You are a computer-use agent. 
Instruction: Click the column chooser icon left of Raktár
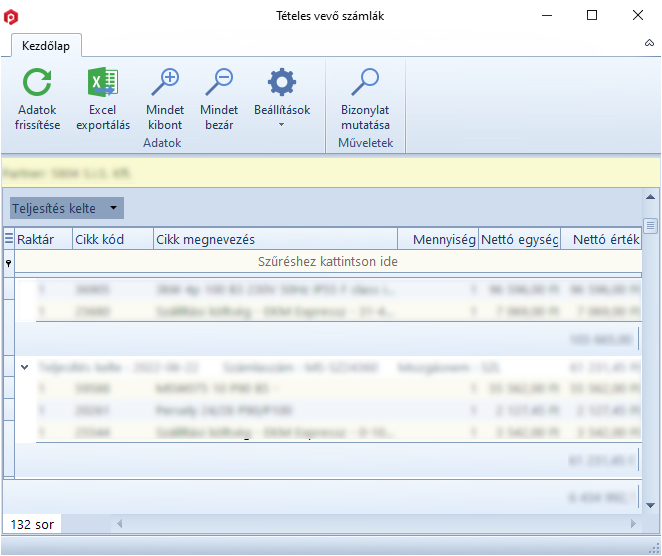(x=9, y=239)
